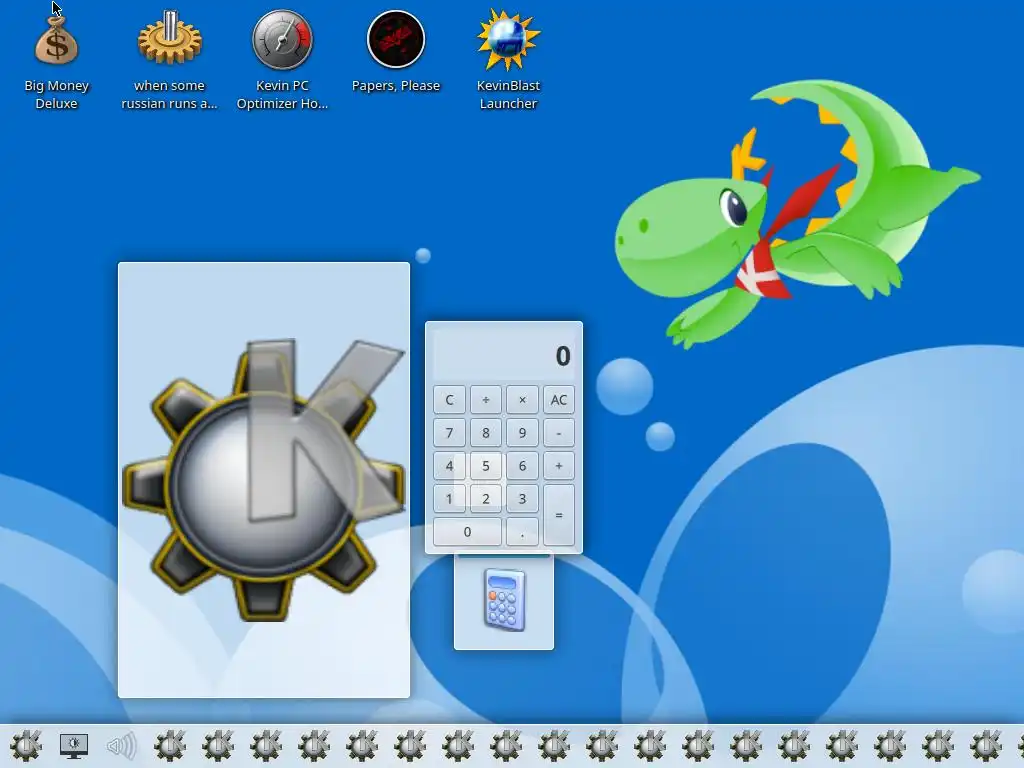The width and height of the screenshot is (1024, 768).
Task: Click the minus (-) calculator button
Action: click(x=558, y=433)
